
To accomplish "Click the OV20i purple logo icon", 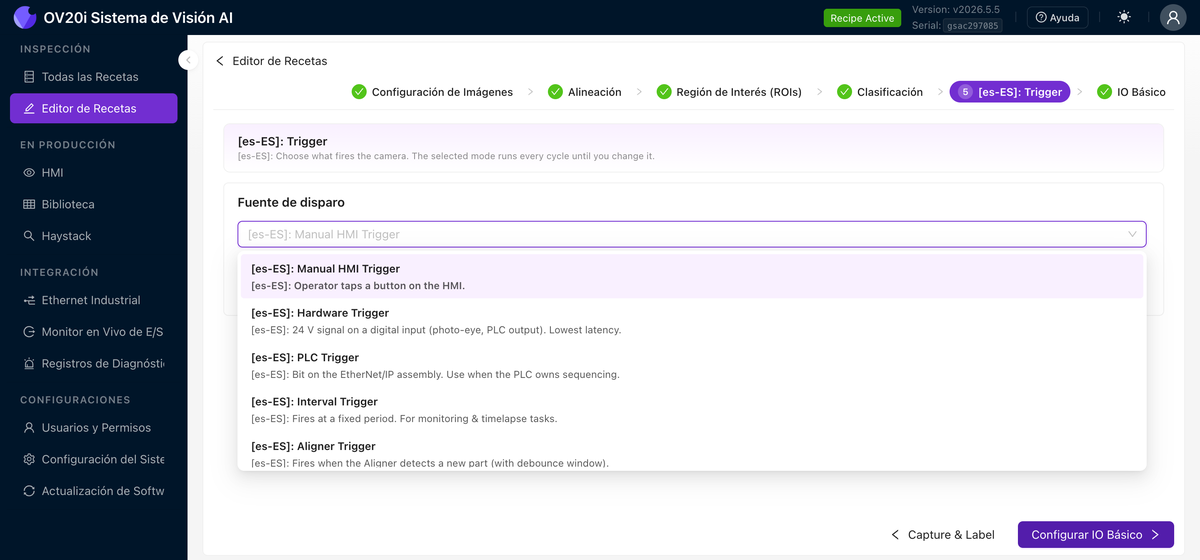I will coord(25,18).
